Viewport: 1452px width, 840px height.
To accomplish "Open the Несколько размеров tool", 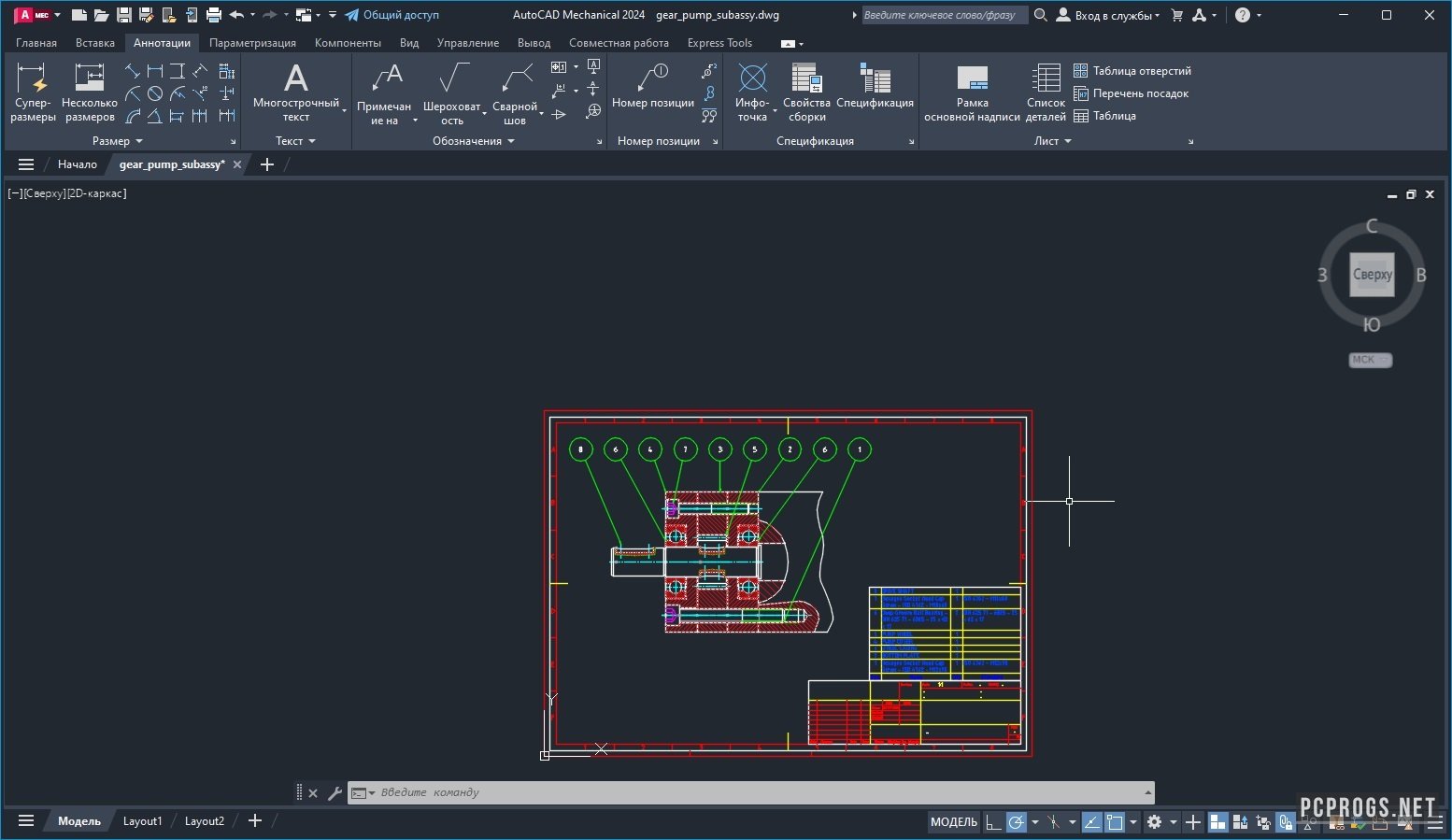I will click(x=89, y=91).
